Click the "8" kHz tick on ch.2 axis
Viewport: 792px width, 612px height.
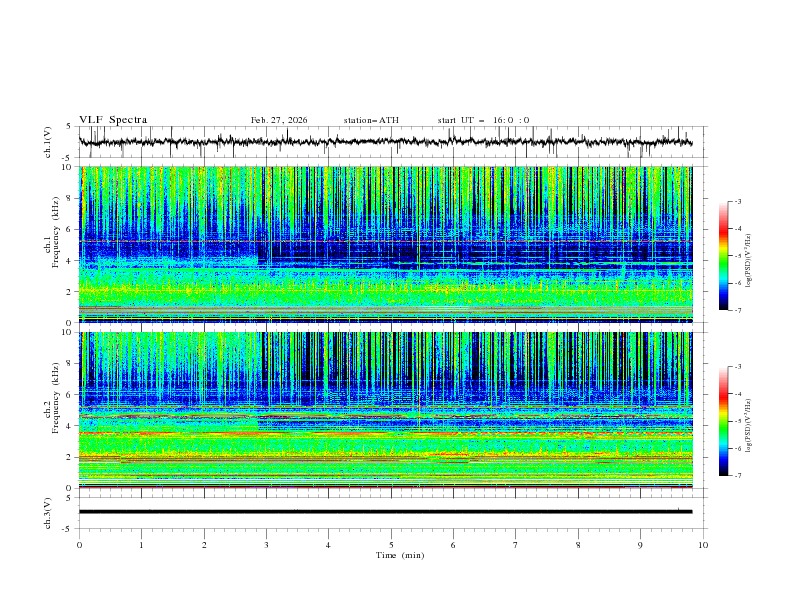tap(71, 364)
